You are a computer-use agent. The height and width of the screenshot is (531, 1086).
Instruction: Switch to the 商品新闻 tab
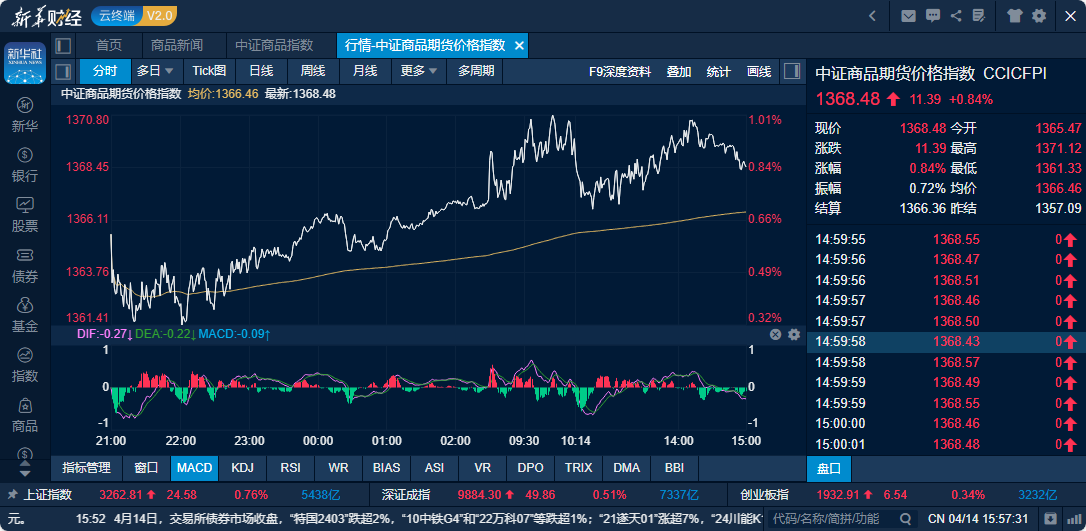tap(176, 46)
